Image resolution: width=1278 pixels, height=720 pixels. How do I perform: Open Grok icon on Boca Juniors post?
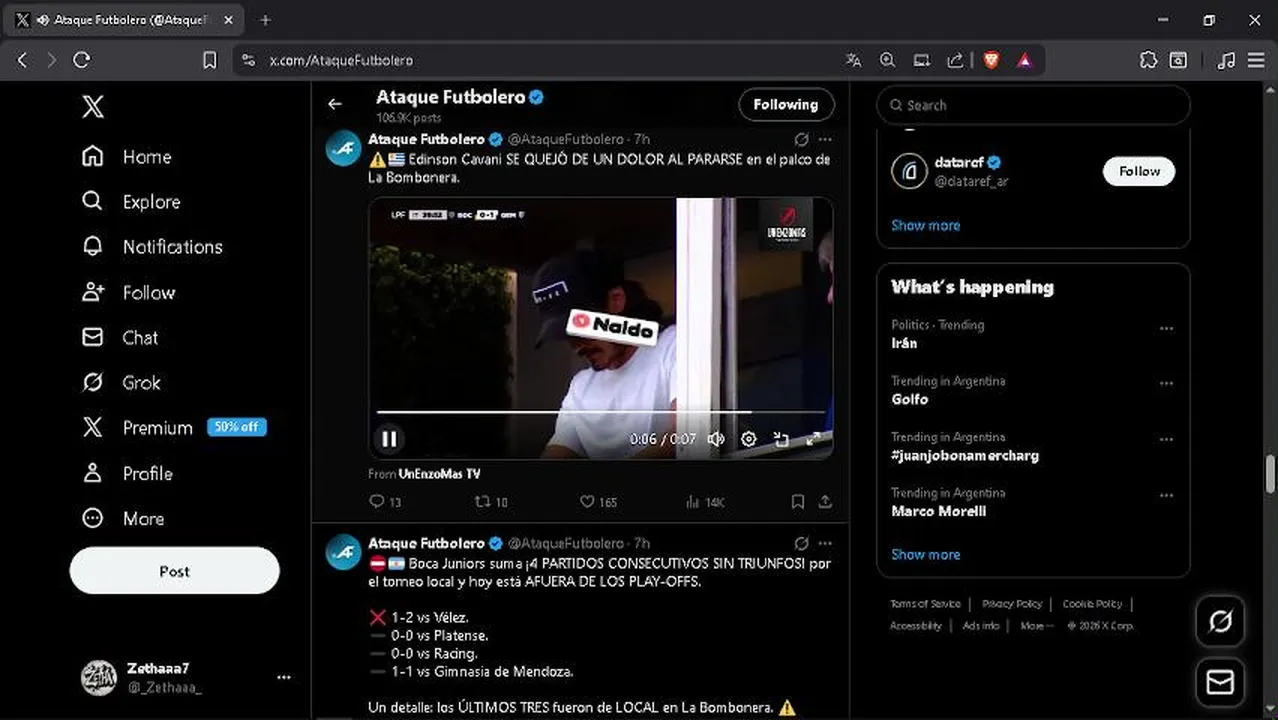coord(801,543)
